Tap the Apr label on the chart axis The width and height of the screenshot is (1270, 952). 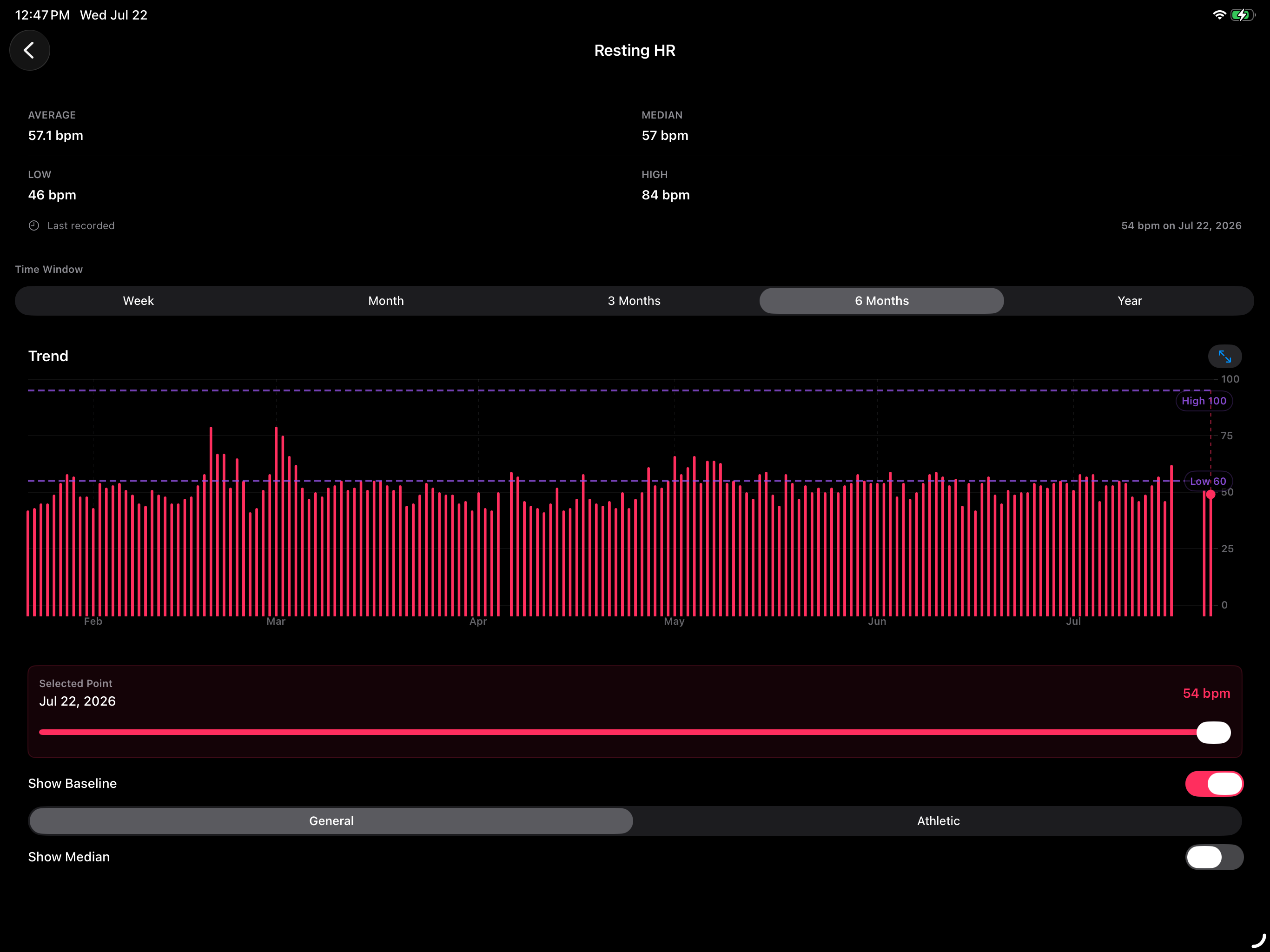[478, 621]
